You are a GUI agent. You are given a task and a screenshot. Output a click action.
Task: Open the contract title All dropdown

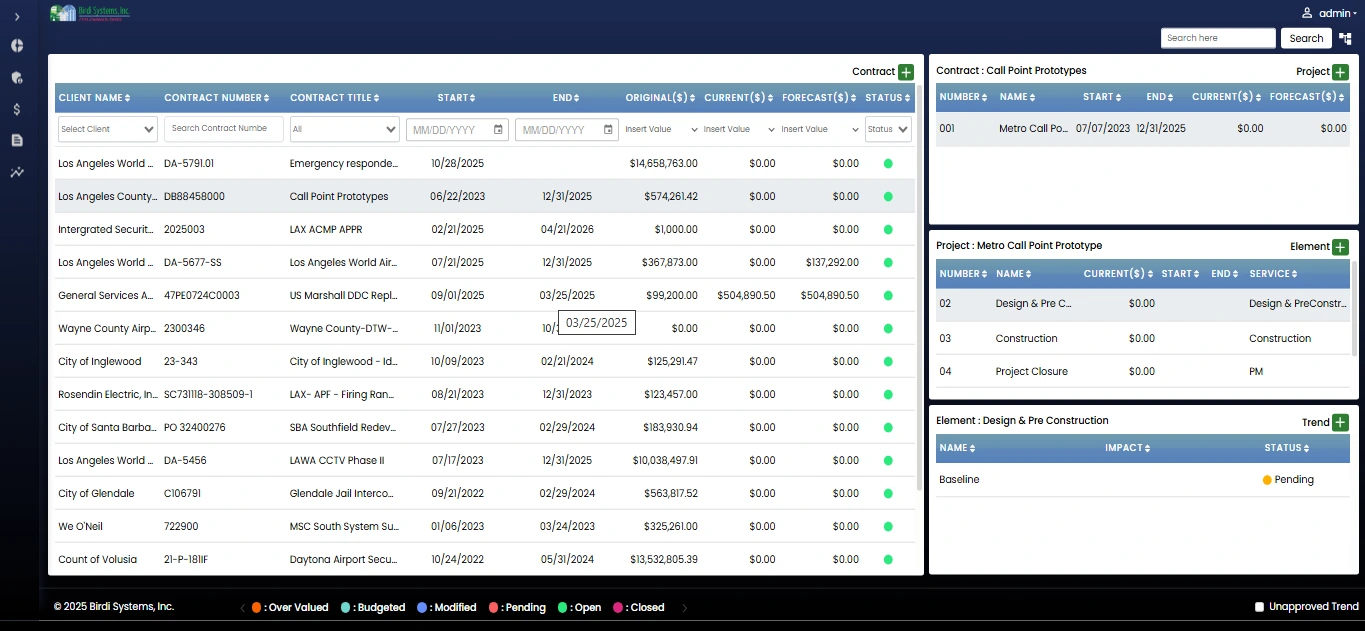(345, 129)
